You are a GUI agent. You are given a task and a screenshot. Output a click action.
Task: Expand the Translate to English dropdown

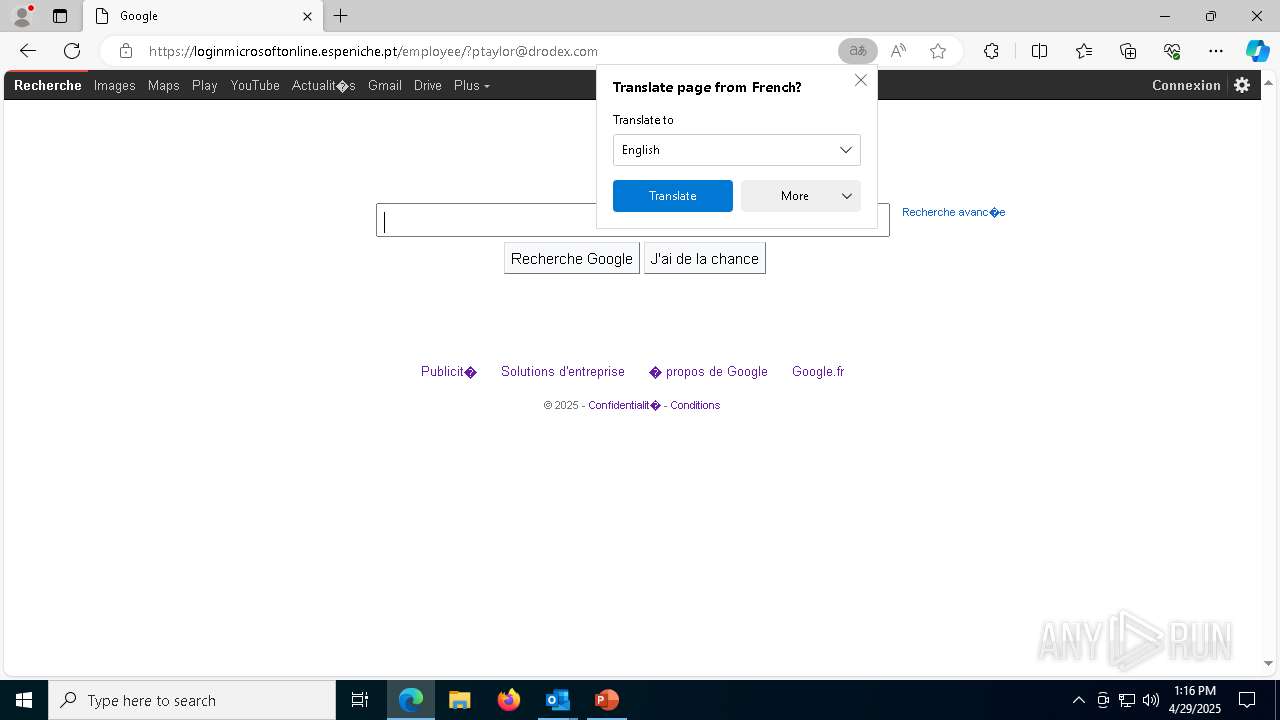pyautogui.click(x=736, y=150)
